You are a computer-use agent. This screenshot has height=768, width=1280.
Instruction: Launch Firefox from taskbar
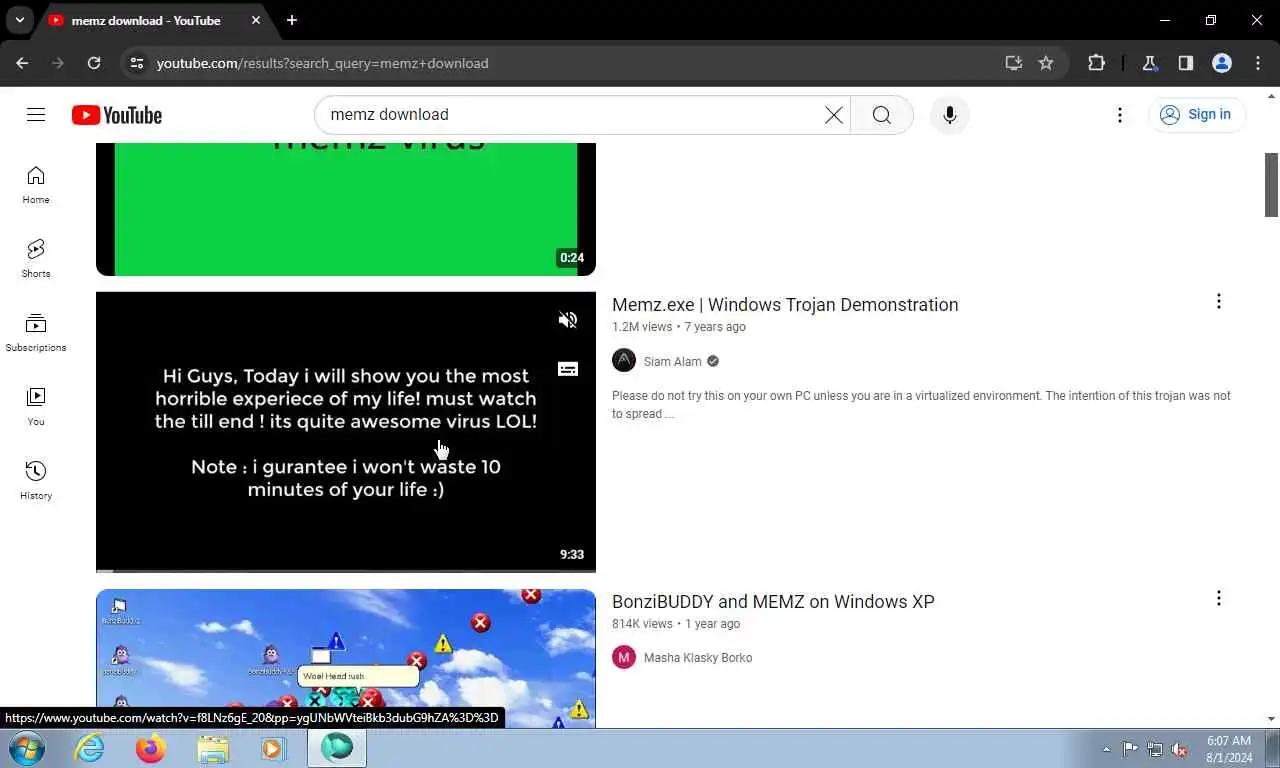[151, 748]
